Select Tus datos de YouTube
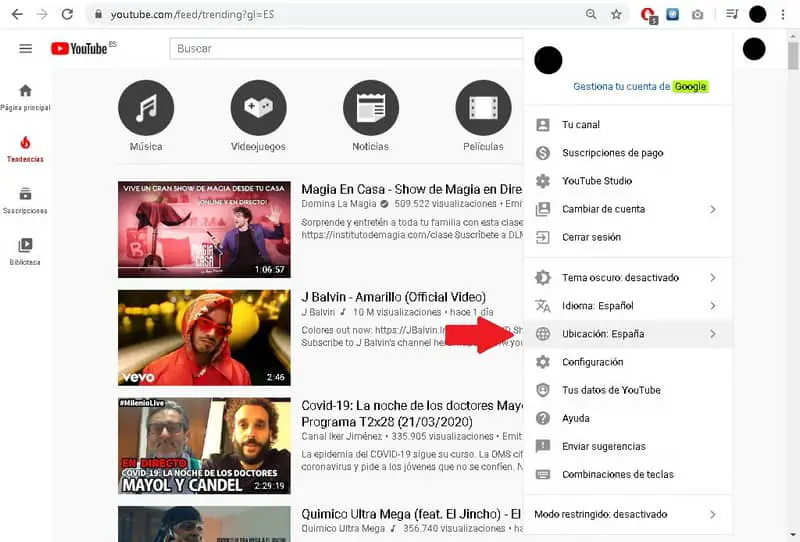Viewport: 800px width, 542px height. coord(628,390)
